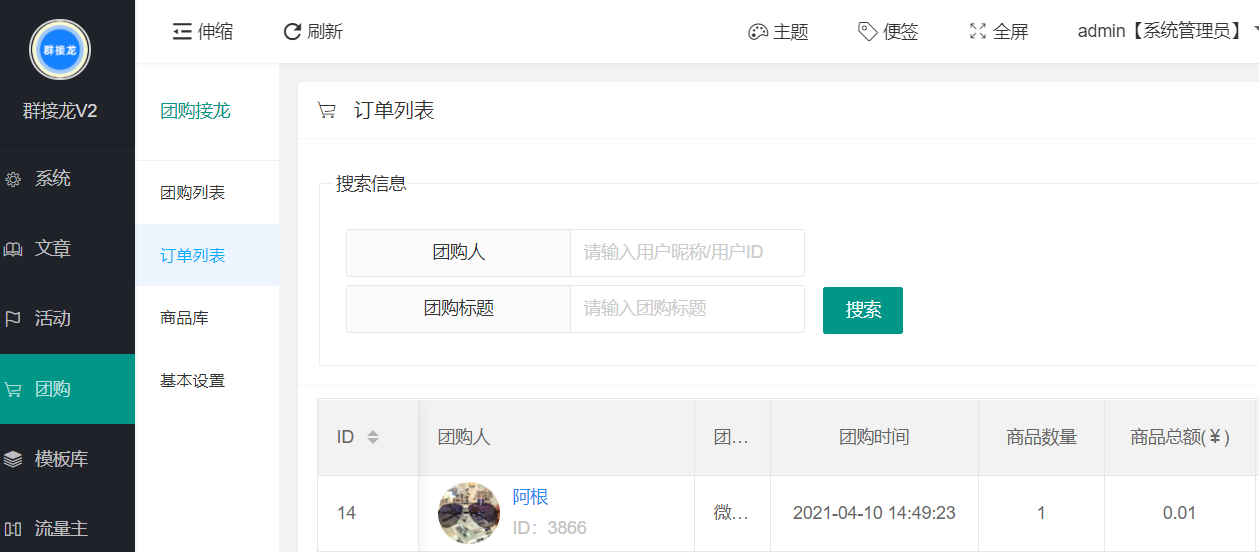Screen dimensions: 1259x552
Task: Click the flag icon beside 活动
Action: tap(13, 320)
